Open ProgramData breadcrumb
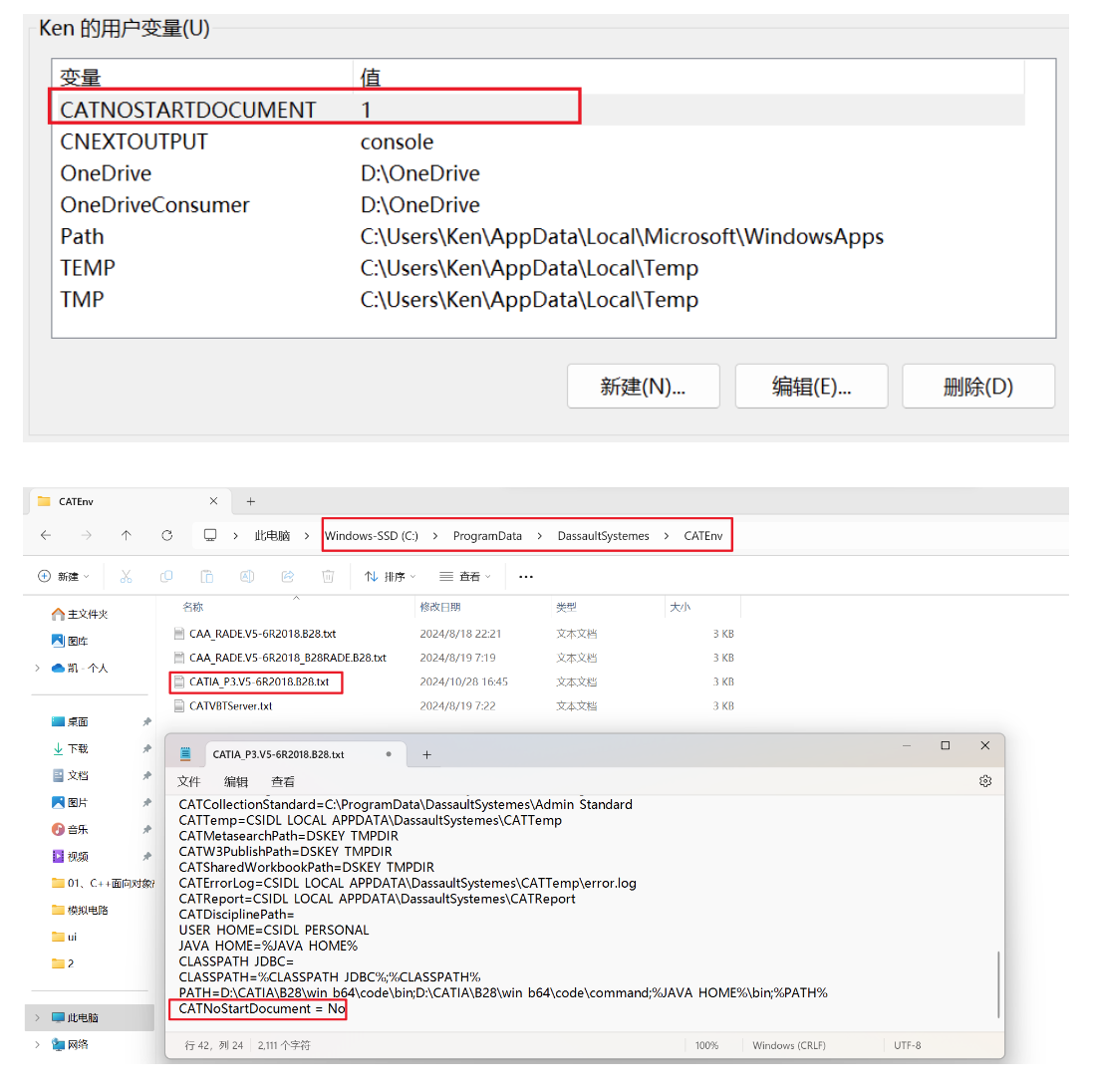The height and width of the screenshot is (1092, 1097). [487, 536]
